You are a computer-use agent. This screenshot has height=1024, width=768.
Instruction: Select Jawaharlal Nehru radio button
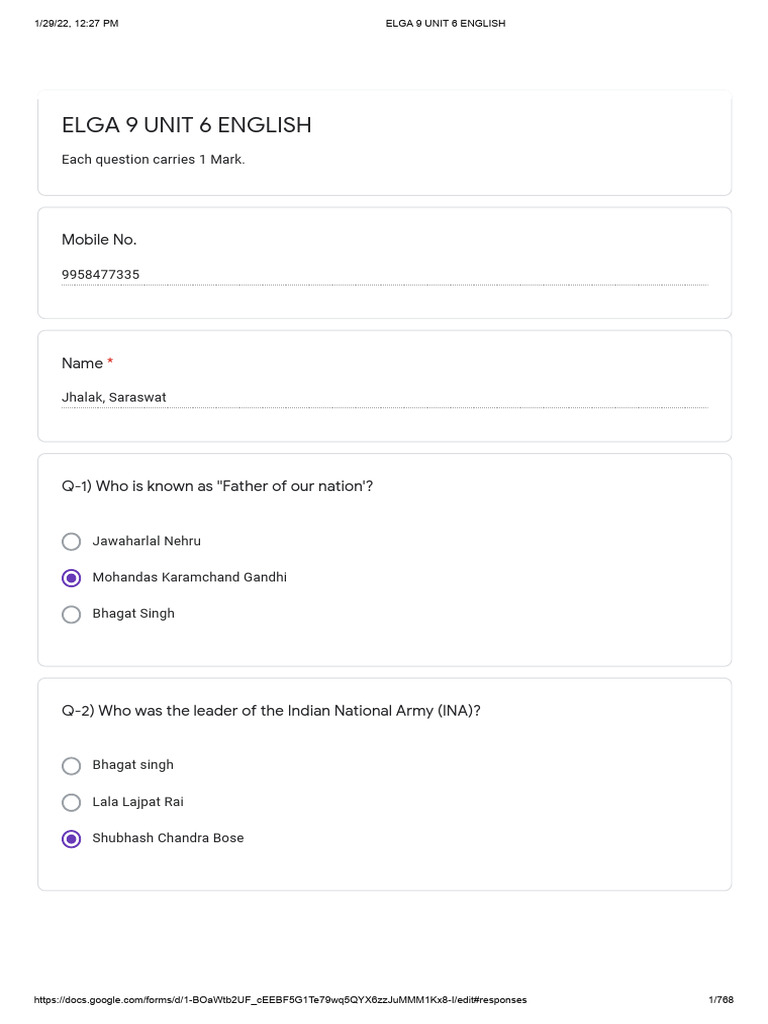pos(71,541)
